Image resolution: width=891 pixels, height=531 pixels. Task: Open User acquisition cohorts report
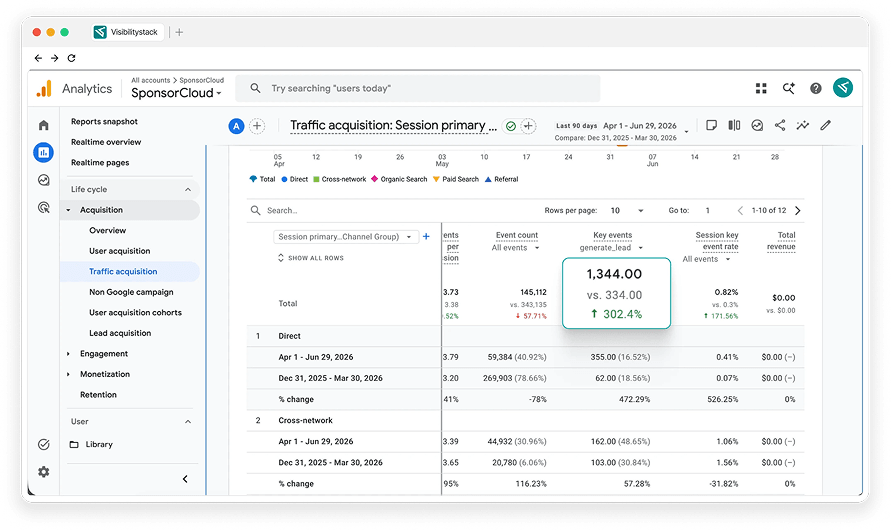coord(135,313)
